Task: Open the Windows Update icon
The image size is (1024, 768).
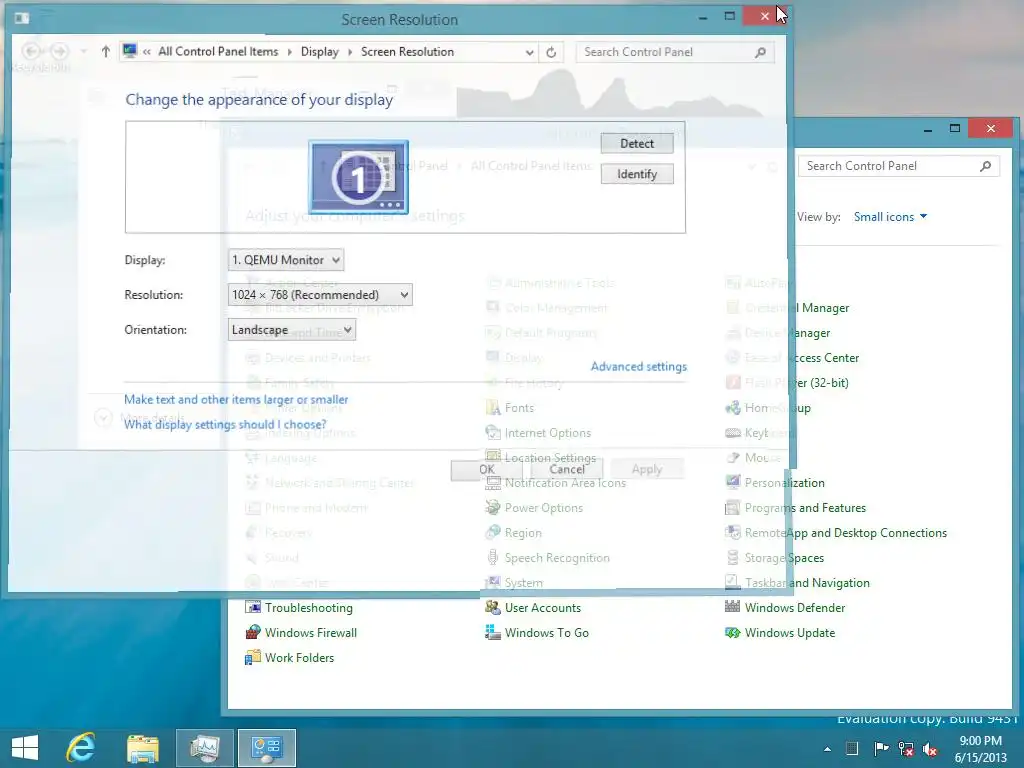Action: pos(733,632)
